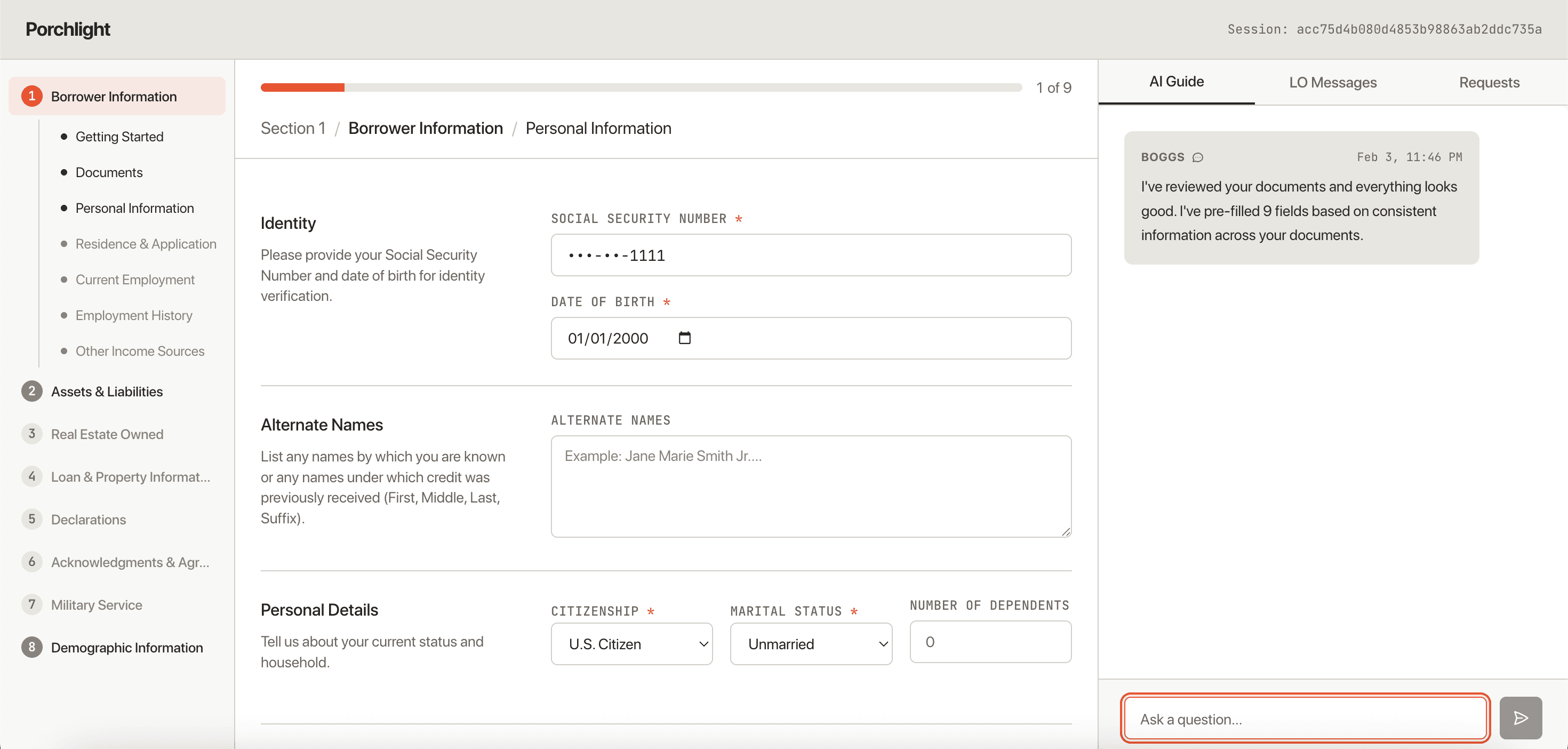Send question with the paper plane icon

(1520, 718)
